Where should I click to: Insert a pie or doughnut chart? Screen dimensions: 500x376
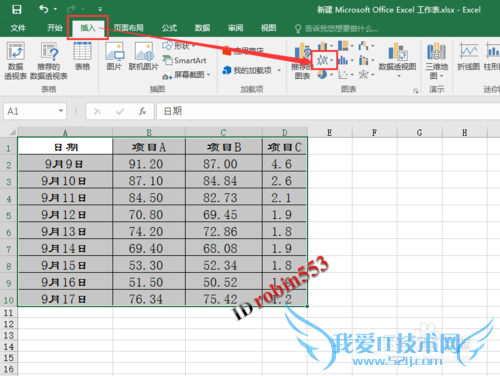click(325, 75)
